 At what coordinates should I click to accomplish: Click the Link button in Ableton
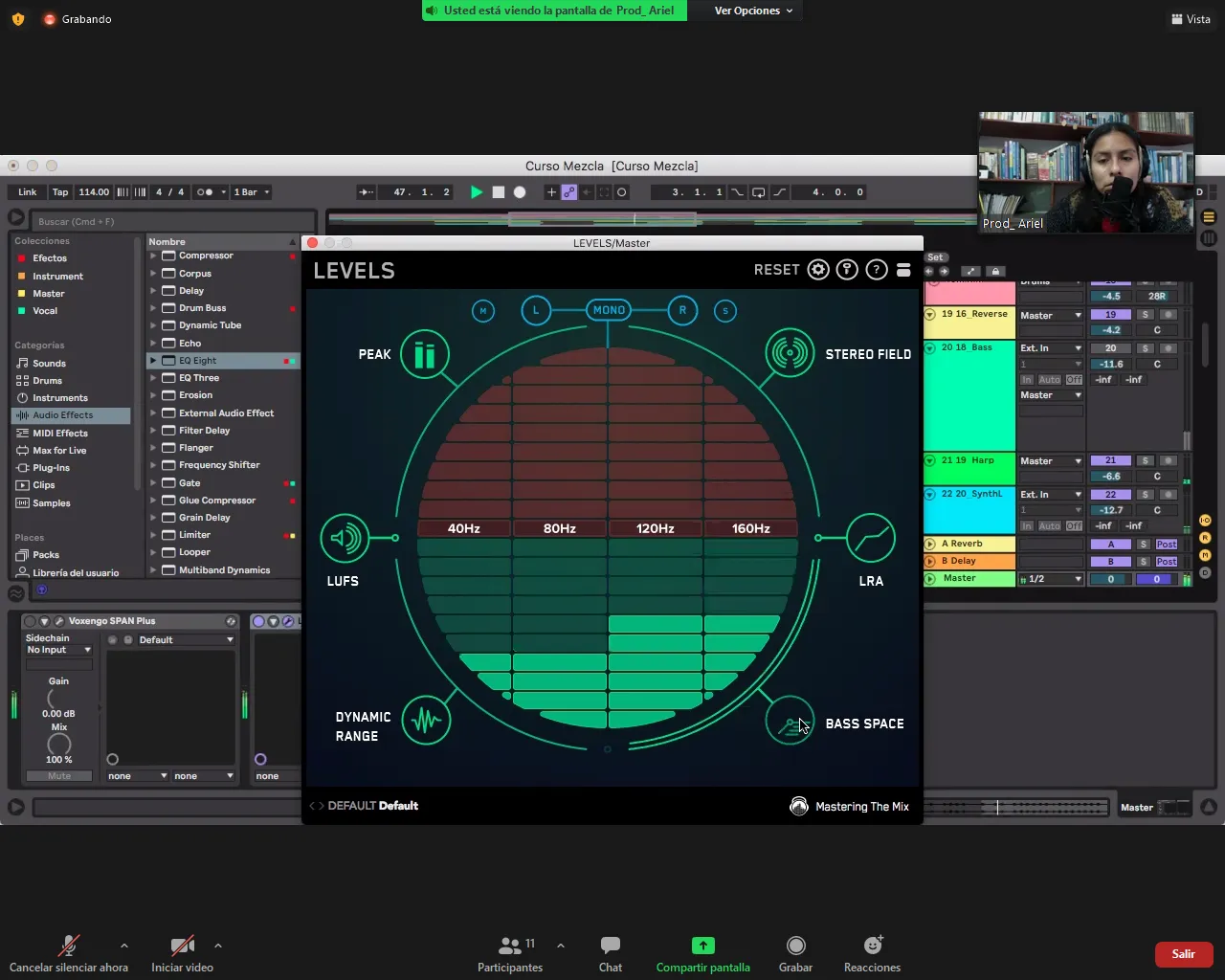[28, 192]
